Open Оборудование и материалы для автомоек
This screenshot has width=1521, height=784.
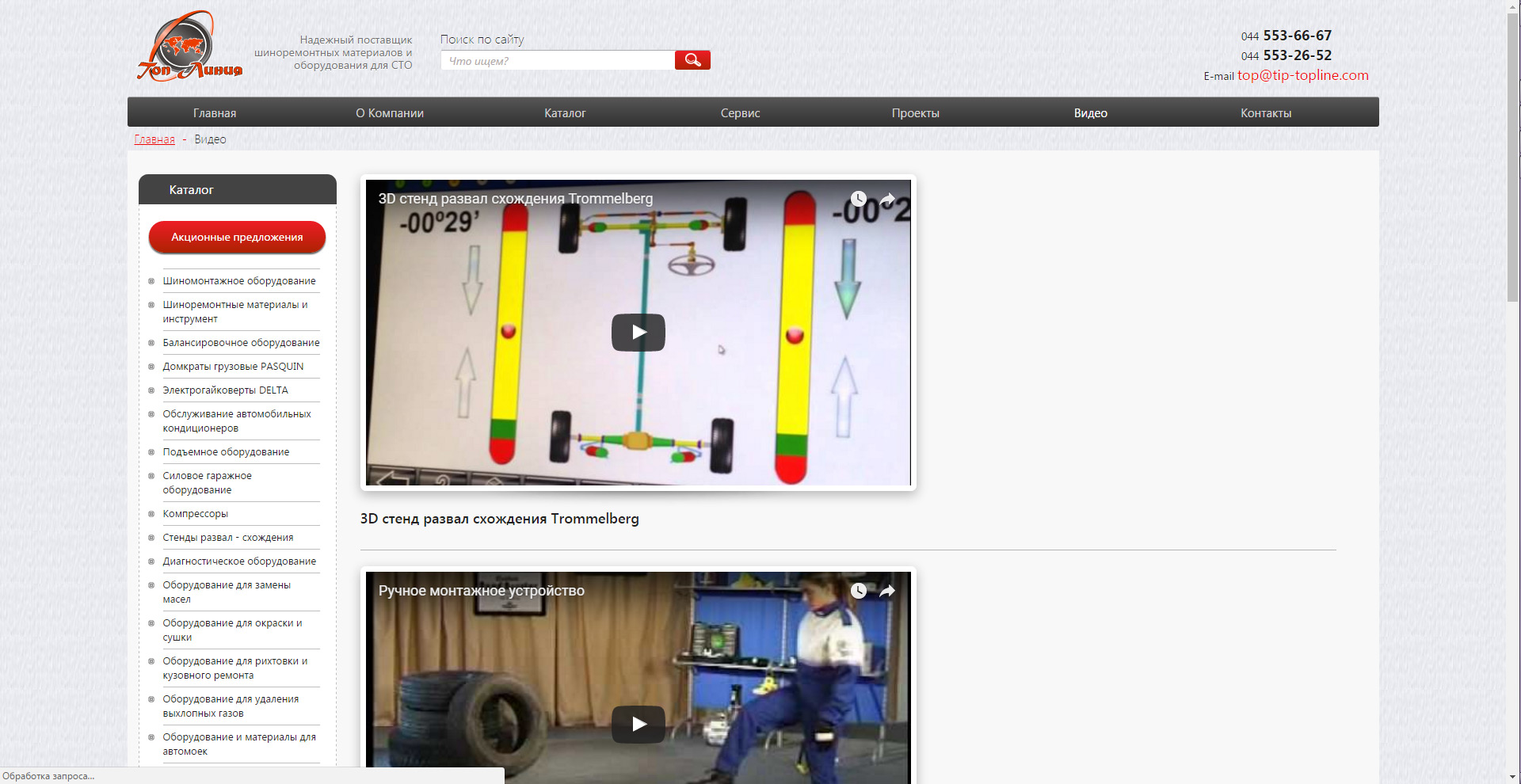point(239,744)
